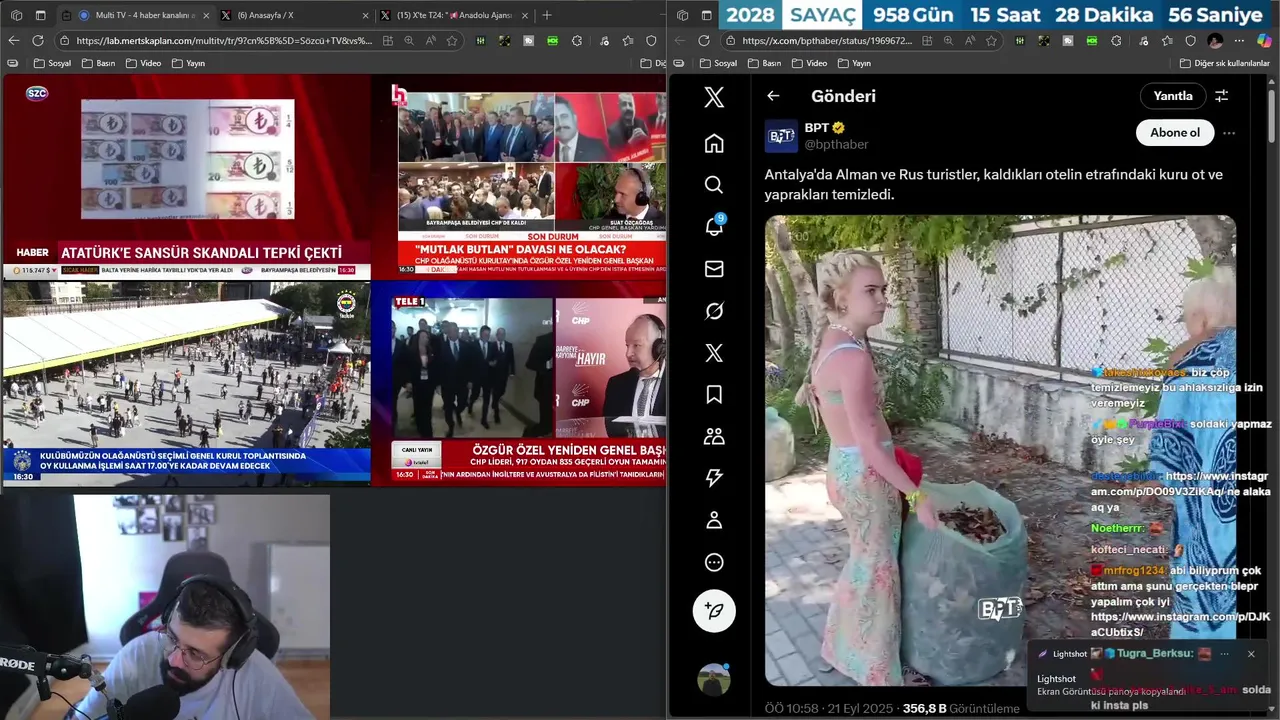Viewport: 1280px width, 720px height.
Task: Open X profile person icon
Action: pyautogui.click(x=714, y=520)
